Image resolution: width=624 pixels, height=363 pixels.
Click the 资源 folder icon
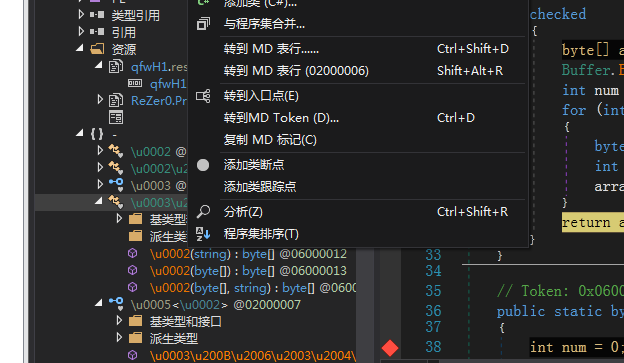tap(97, 49)
